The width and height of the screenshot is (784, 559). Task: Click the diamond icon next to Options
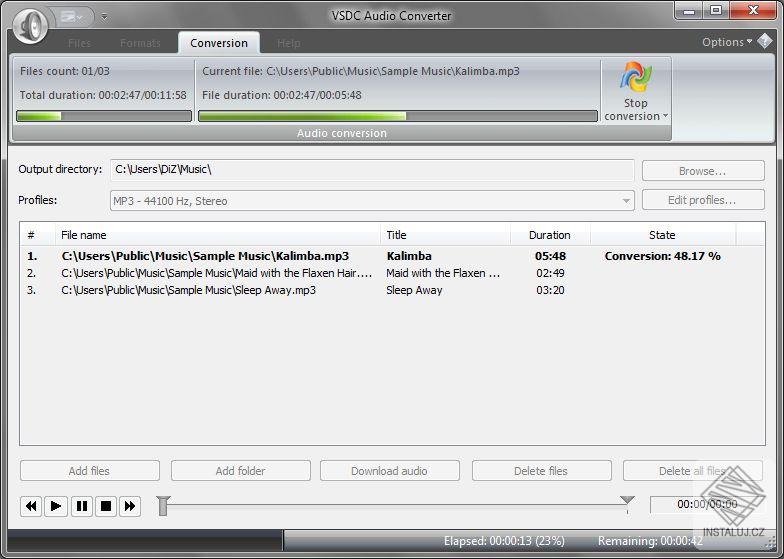[764, 41]
